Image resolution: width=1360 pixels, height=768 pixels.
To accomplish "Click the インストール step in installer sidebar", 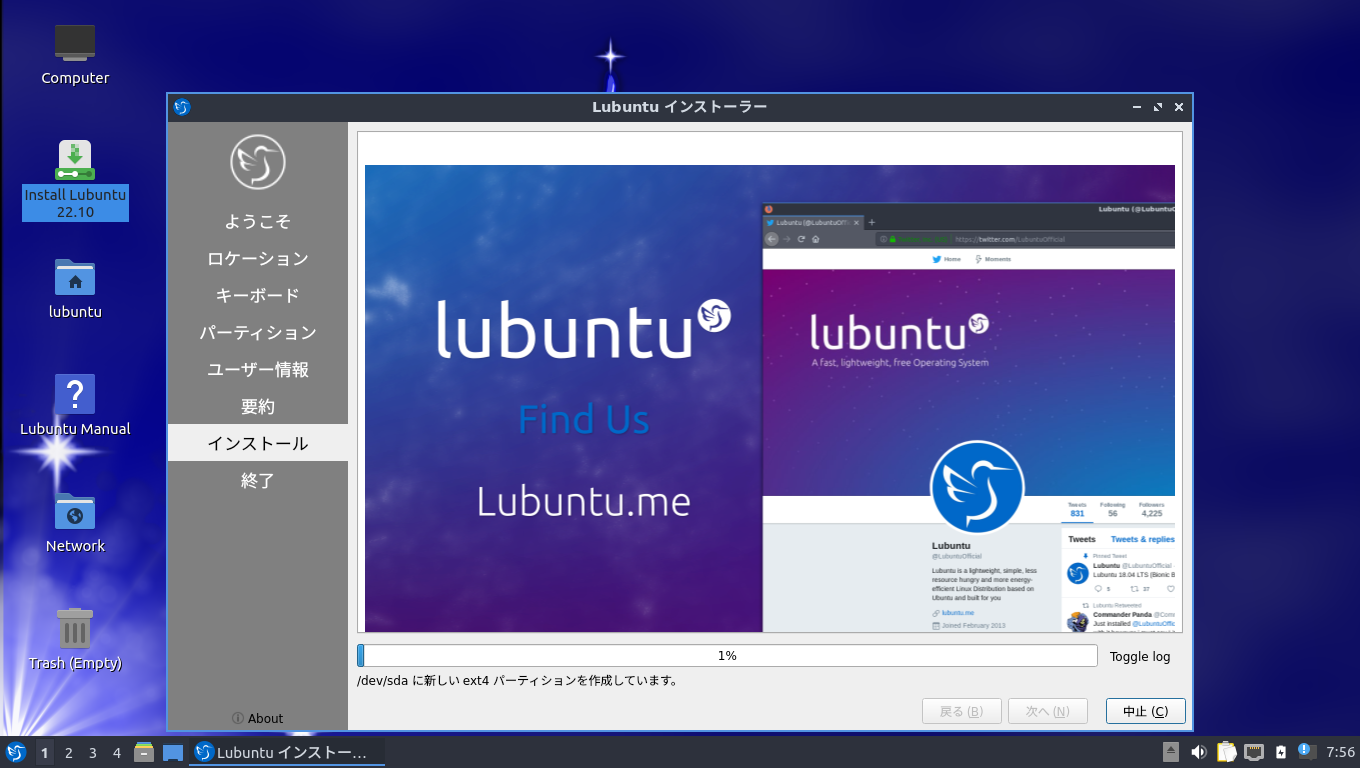I will point(258,443).
